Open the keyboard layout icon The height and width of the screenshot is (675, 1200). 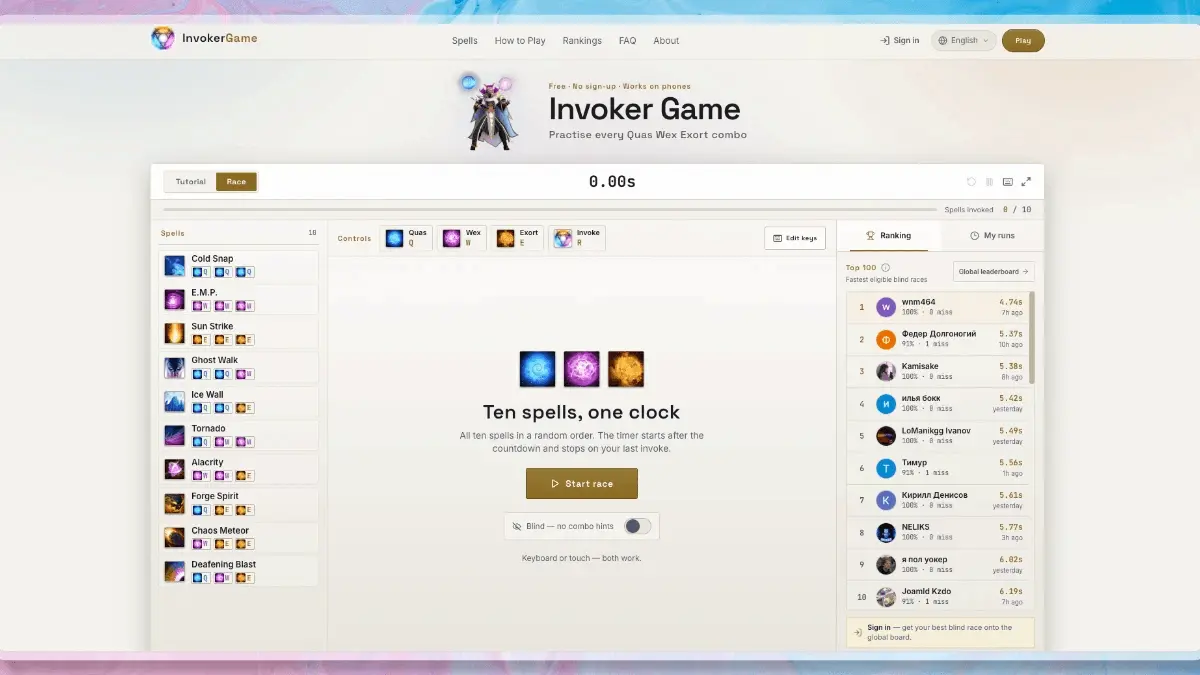coord(1007,182)
